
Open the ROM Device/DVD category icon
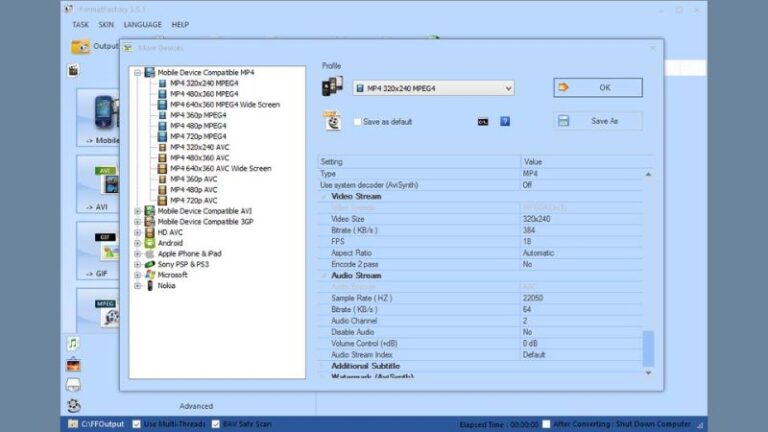[73, 384]
